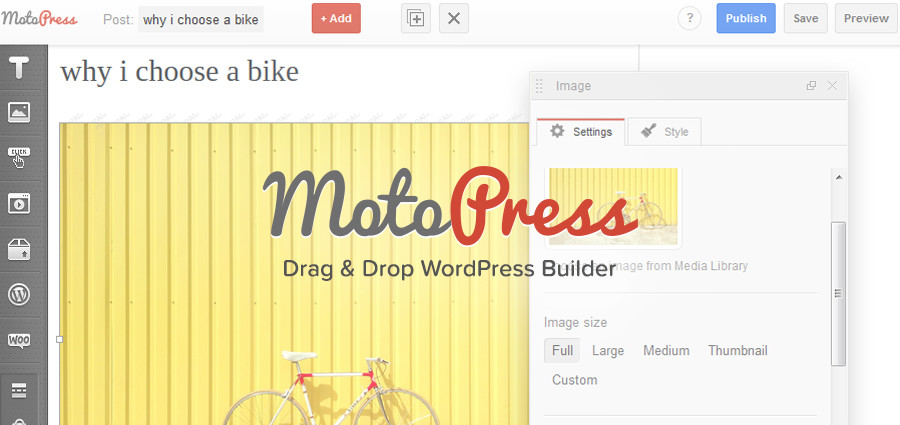This screenshot has height=425, width=900.
Task: Open the WordPress widgets group
Action: click(x=19, y=295)
